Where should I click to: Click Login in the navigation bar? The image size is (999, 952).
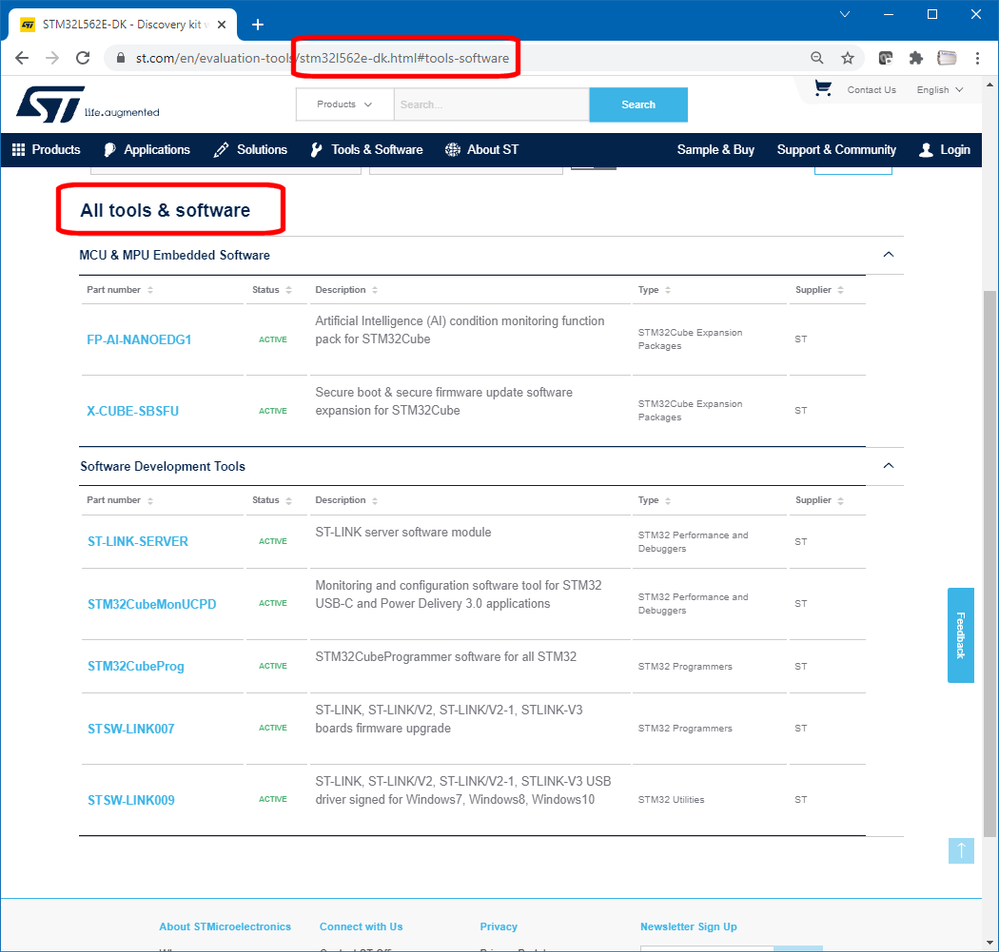(x=945, y=150)
